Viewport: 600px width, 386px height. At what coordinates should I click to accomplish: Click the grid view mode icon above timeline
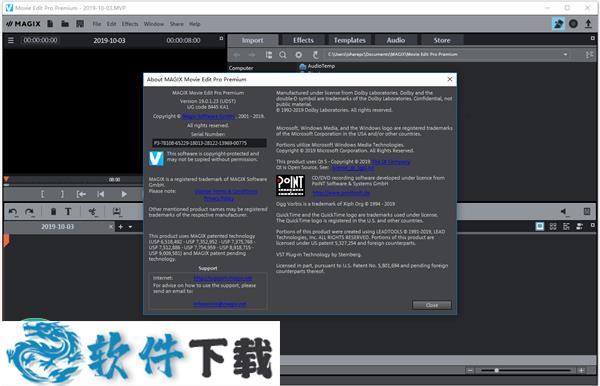[553, 226]
